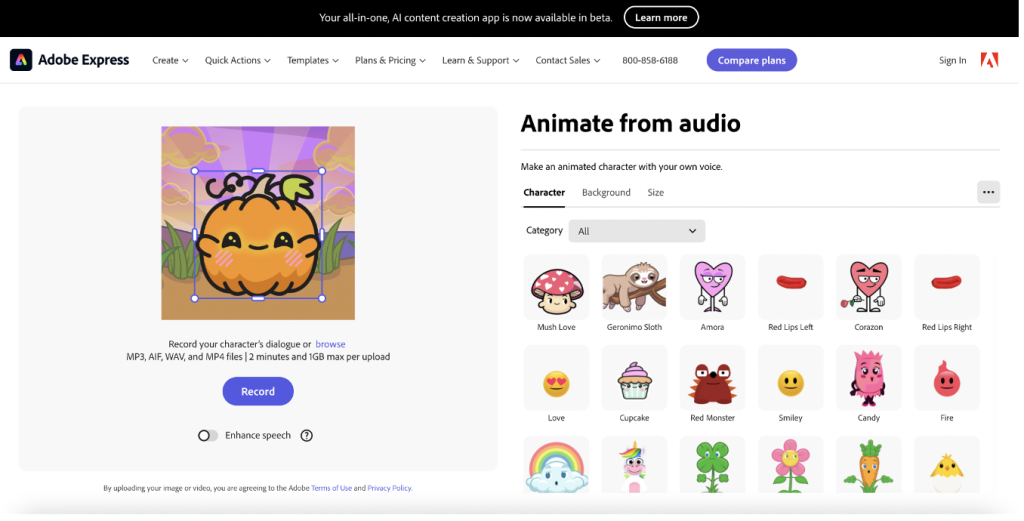Screen dimensions: 1024x521
Task: Click the Learn more banner button
Action: click(661, 18)
